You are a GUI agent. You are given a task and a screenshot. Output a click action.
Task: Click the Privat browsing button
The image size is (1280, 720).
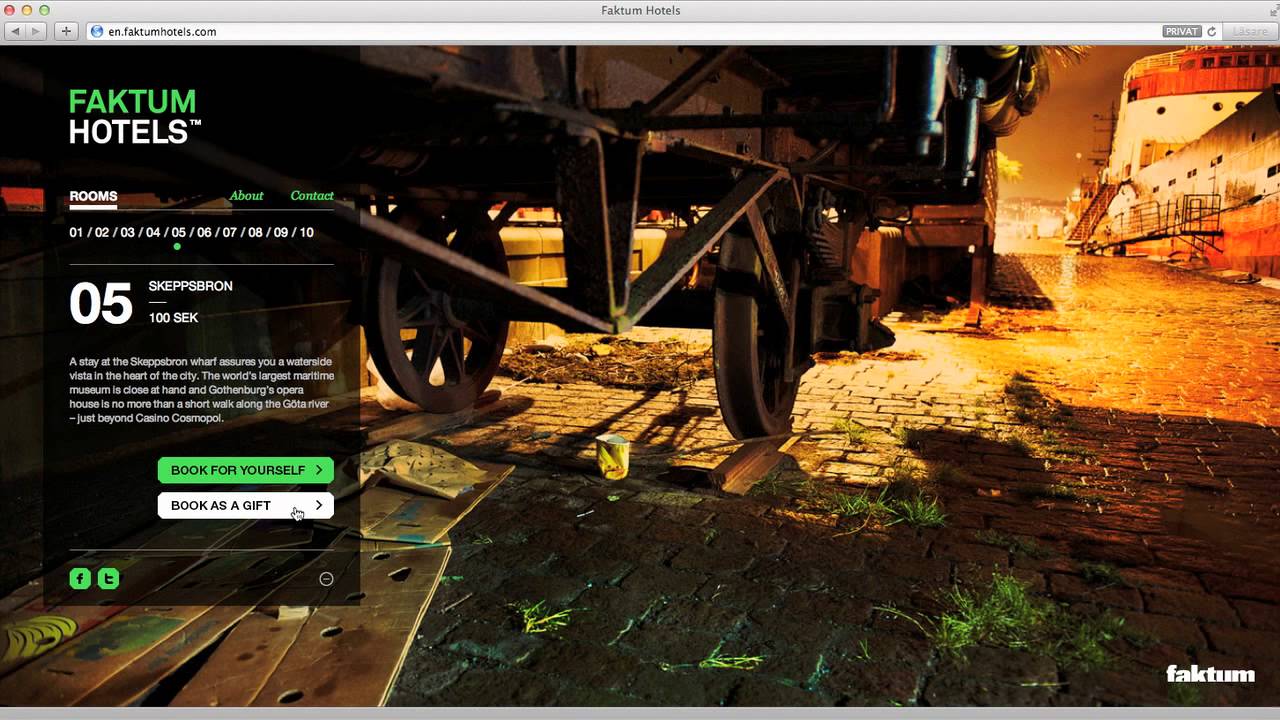pos(1181,31)
